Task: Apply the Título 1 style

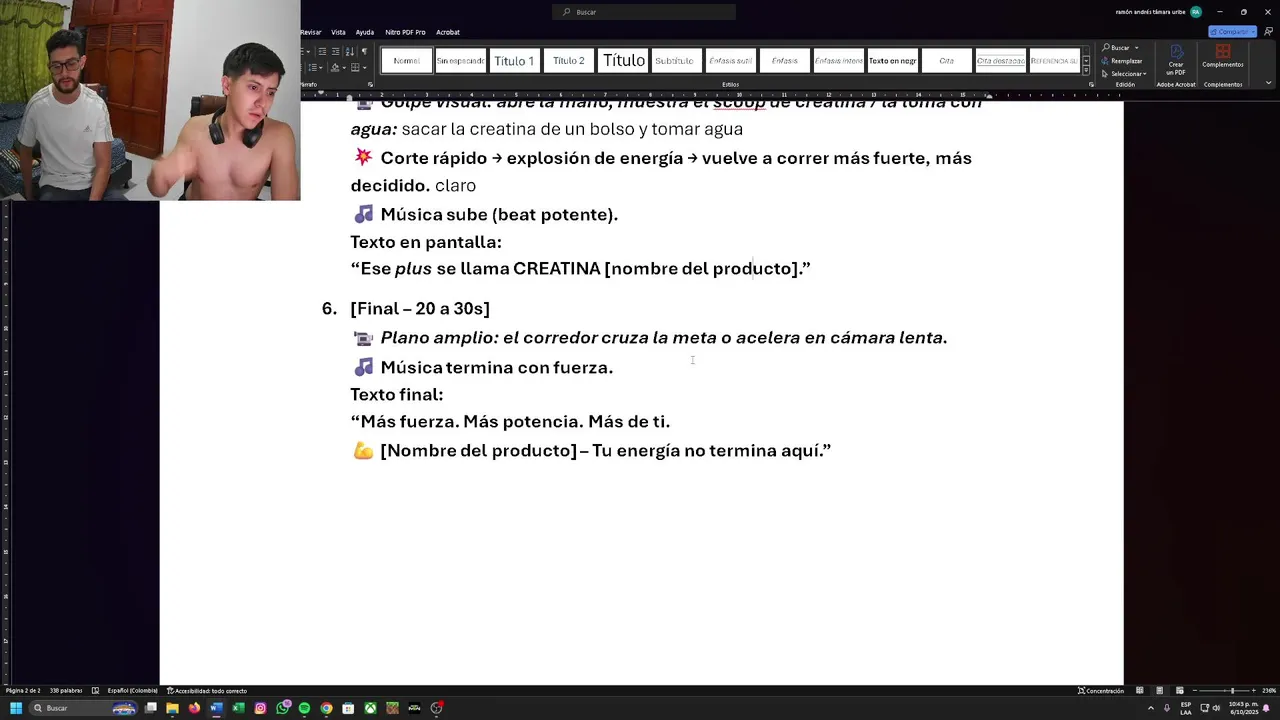Action: pos(514,61)
